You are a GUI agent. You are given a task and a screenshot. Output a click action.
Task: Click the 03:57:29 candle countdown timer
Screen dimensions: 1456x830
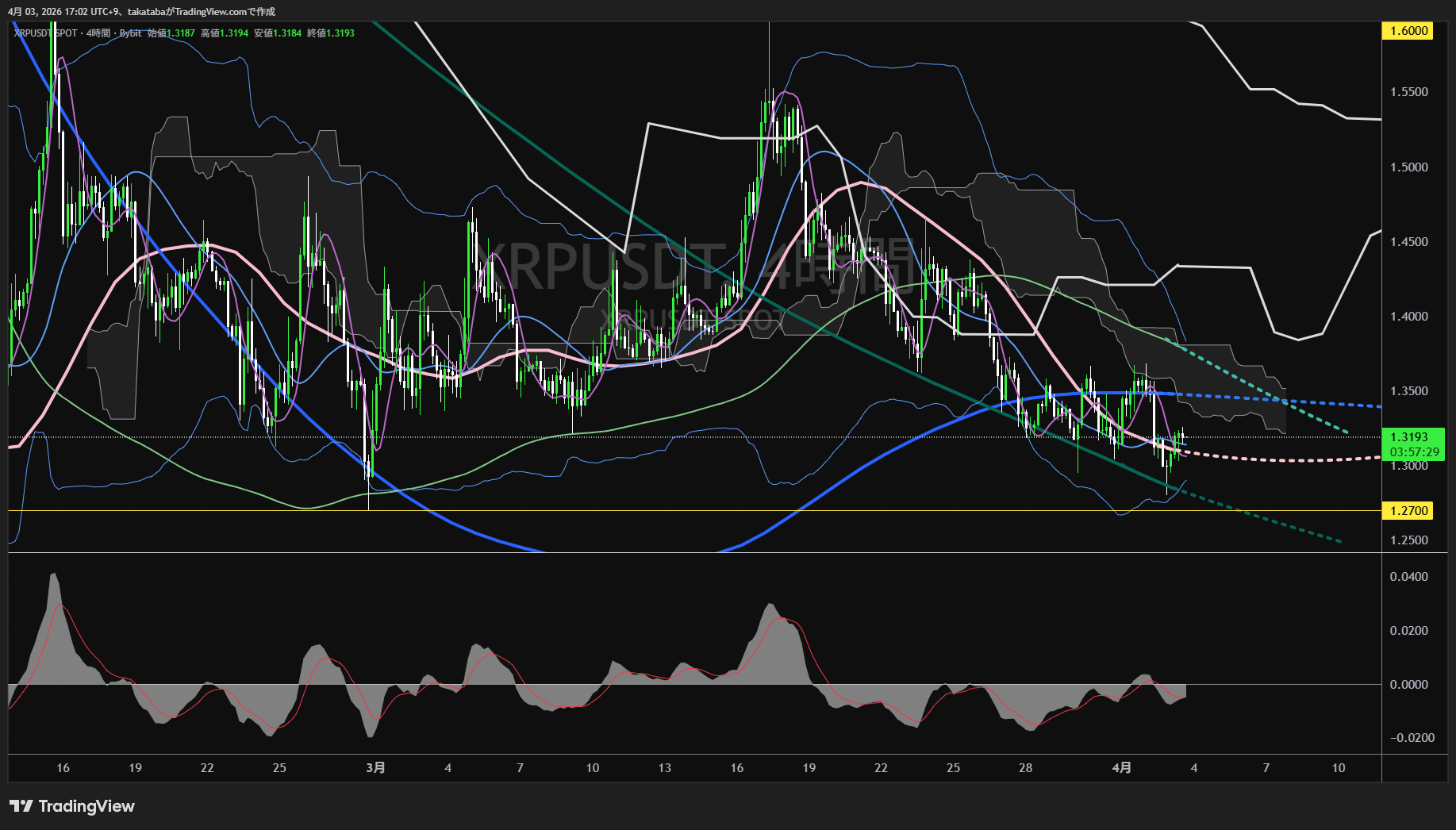(1414, 452)
